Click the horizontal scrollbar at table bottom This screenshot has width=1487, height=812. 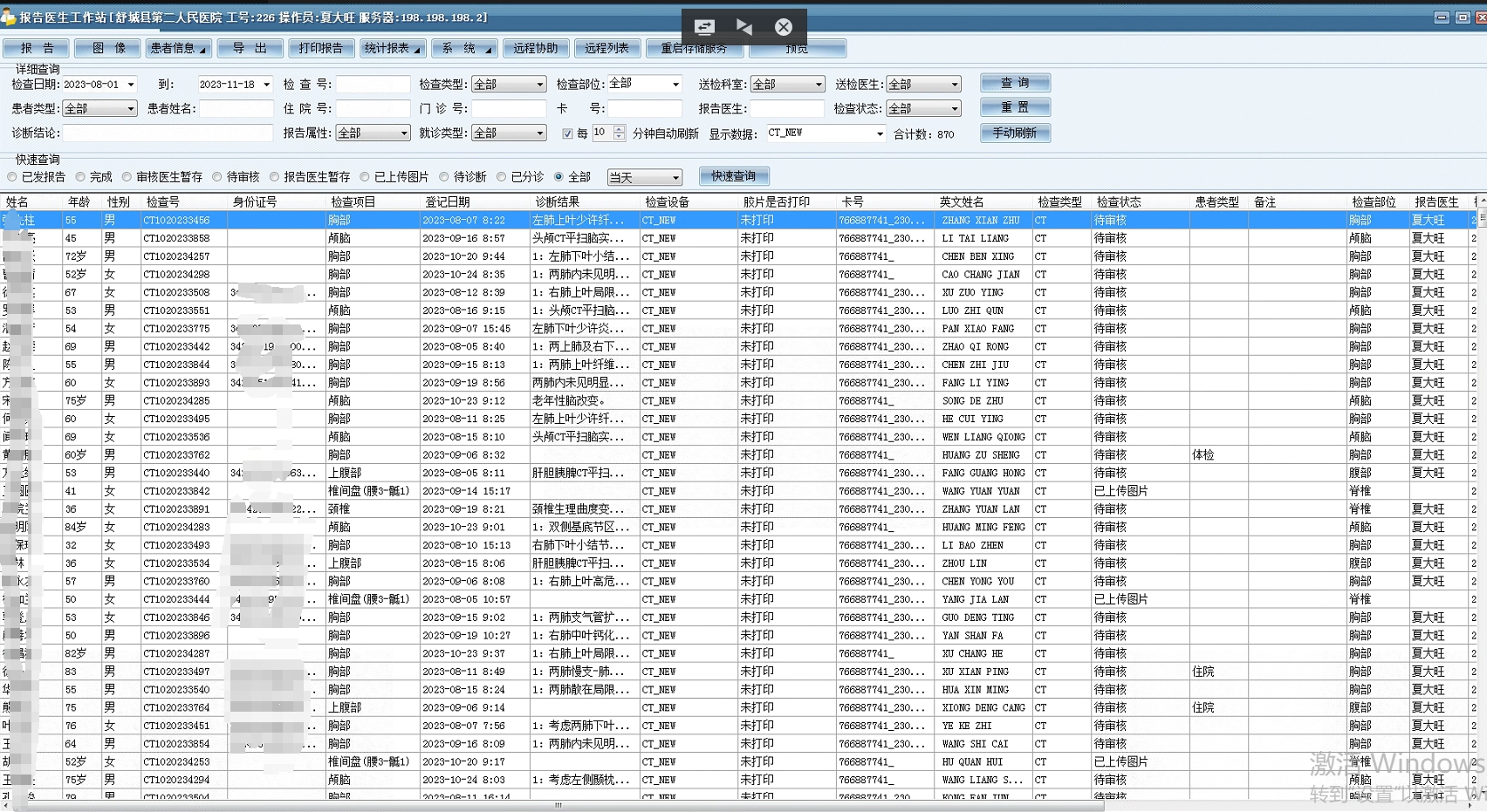click(x=558, y=806)
